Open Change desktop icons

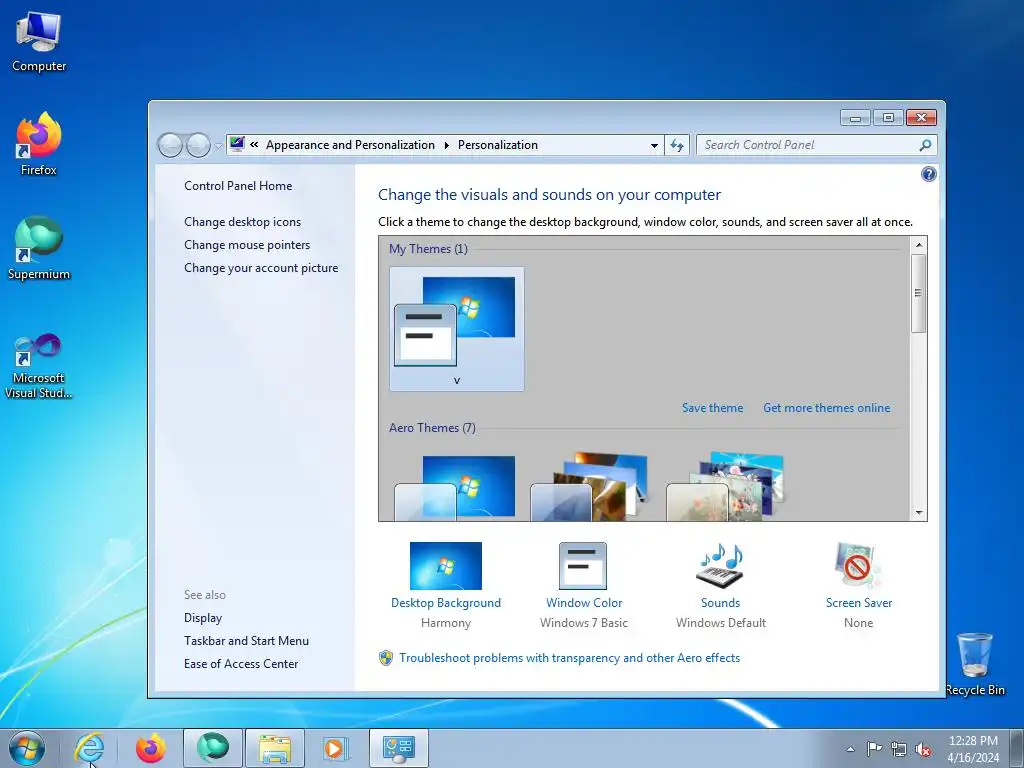(x=242, y=221)
